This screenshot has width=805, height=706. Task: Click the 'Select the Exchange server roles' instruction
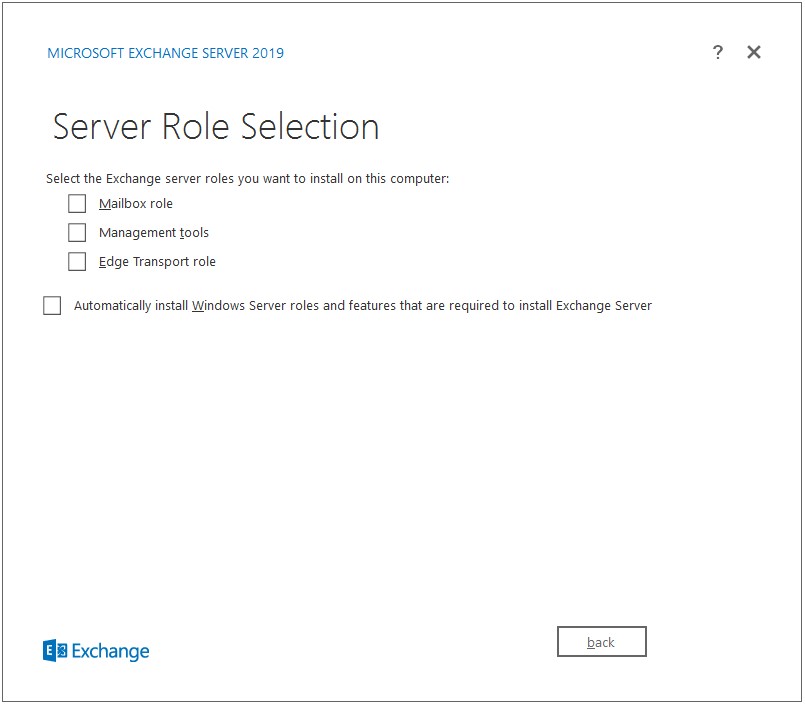247,178
